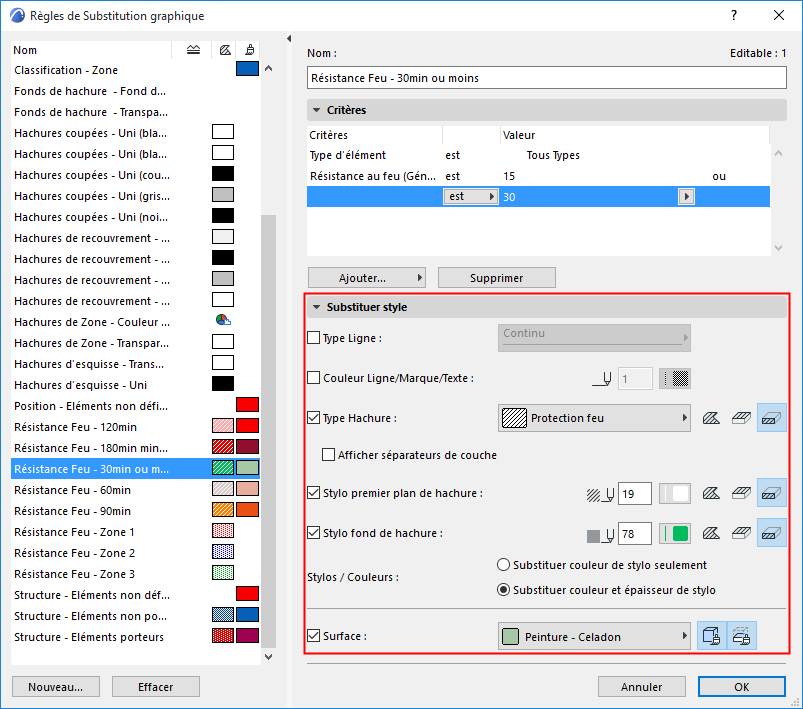Click the Annuler button
The image size is (803, 709).
[642, 686]
